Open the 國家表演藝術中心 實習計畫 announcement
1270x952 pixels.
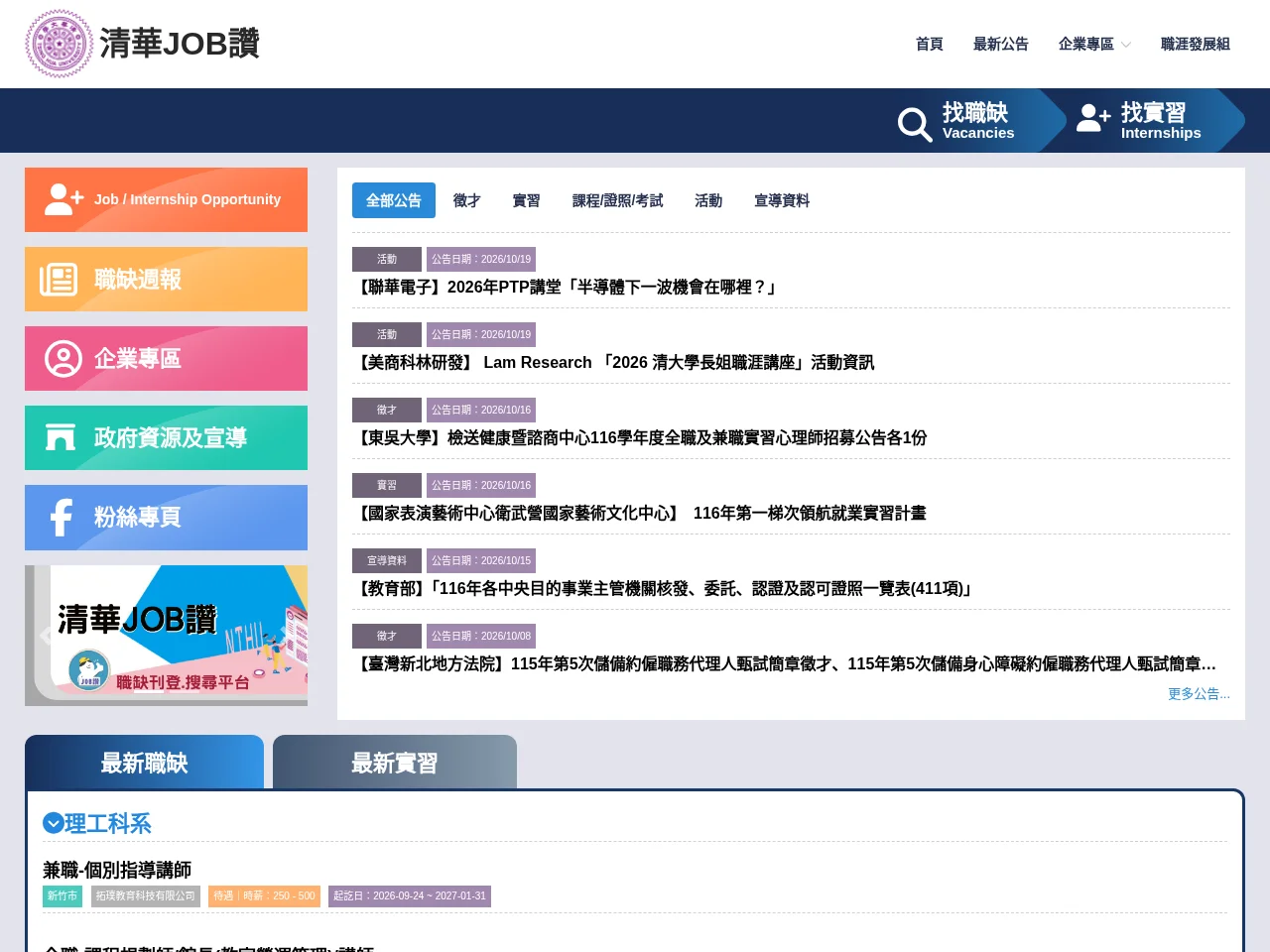coord(640,513)
